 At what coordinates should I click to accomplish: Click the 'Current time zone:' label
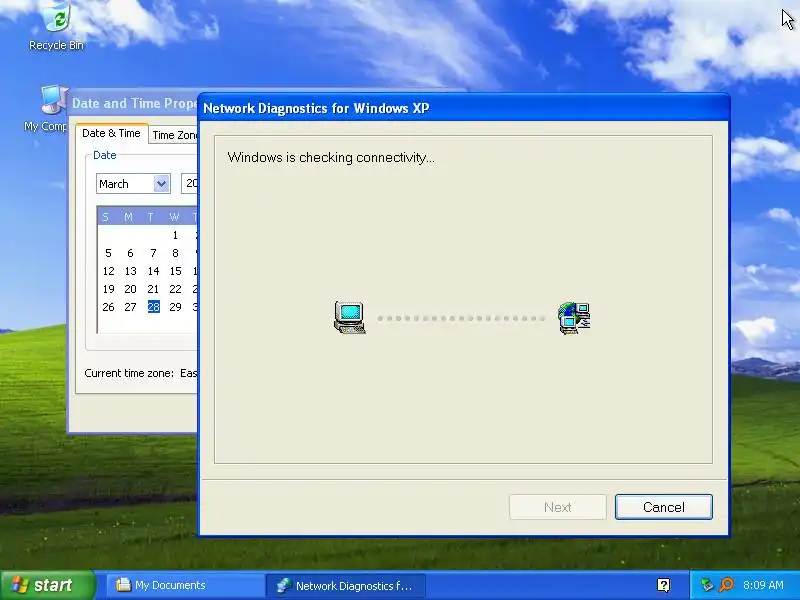pos(129,373)
